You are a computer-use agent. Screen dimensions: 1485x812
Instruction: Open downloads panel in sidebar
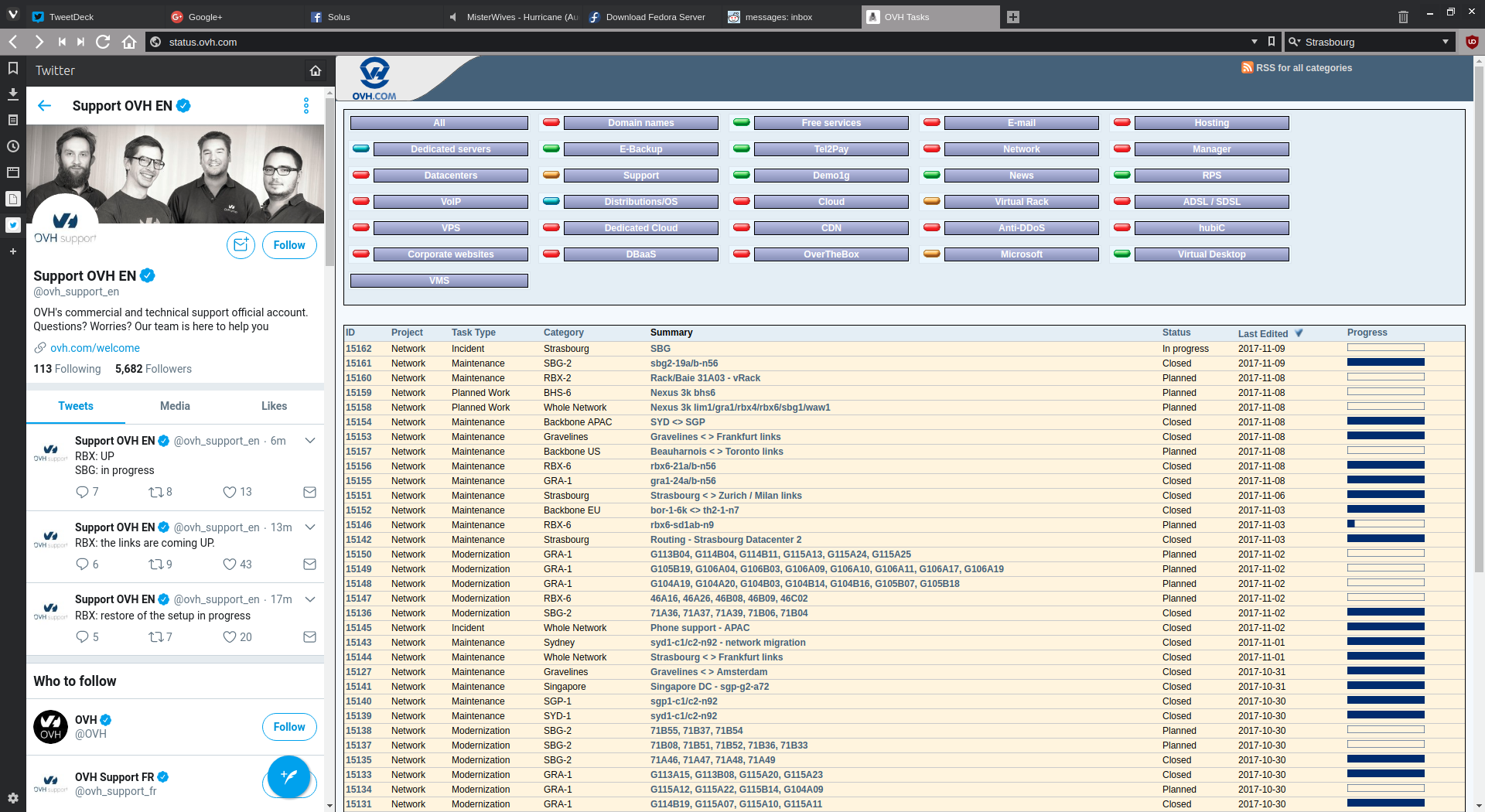[x=13, y=94]
